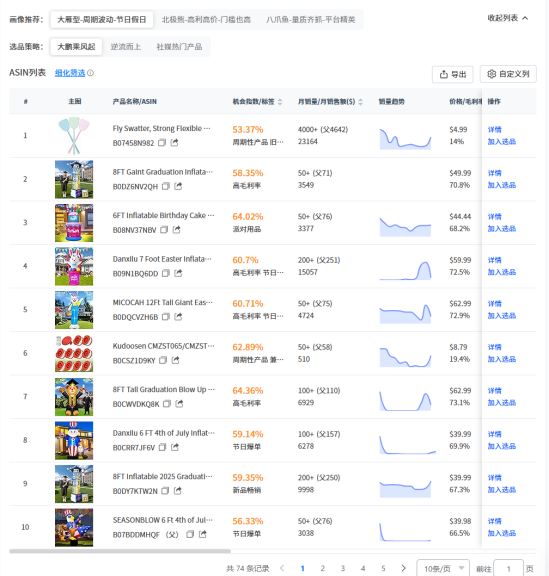Click the 导出 export button
Viewport: 549px width, 576px height.
(x=452, y=74)
